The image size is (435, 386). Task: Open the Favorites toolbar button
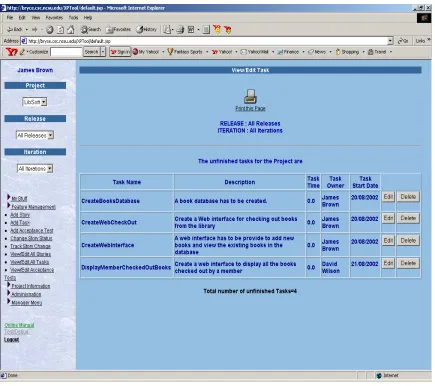(x=118, y=30)
